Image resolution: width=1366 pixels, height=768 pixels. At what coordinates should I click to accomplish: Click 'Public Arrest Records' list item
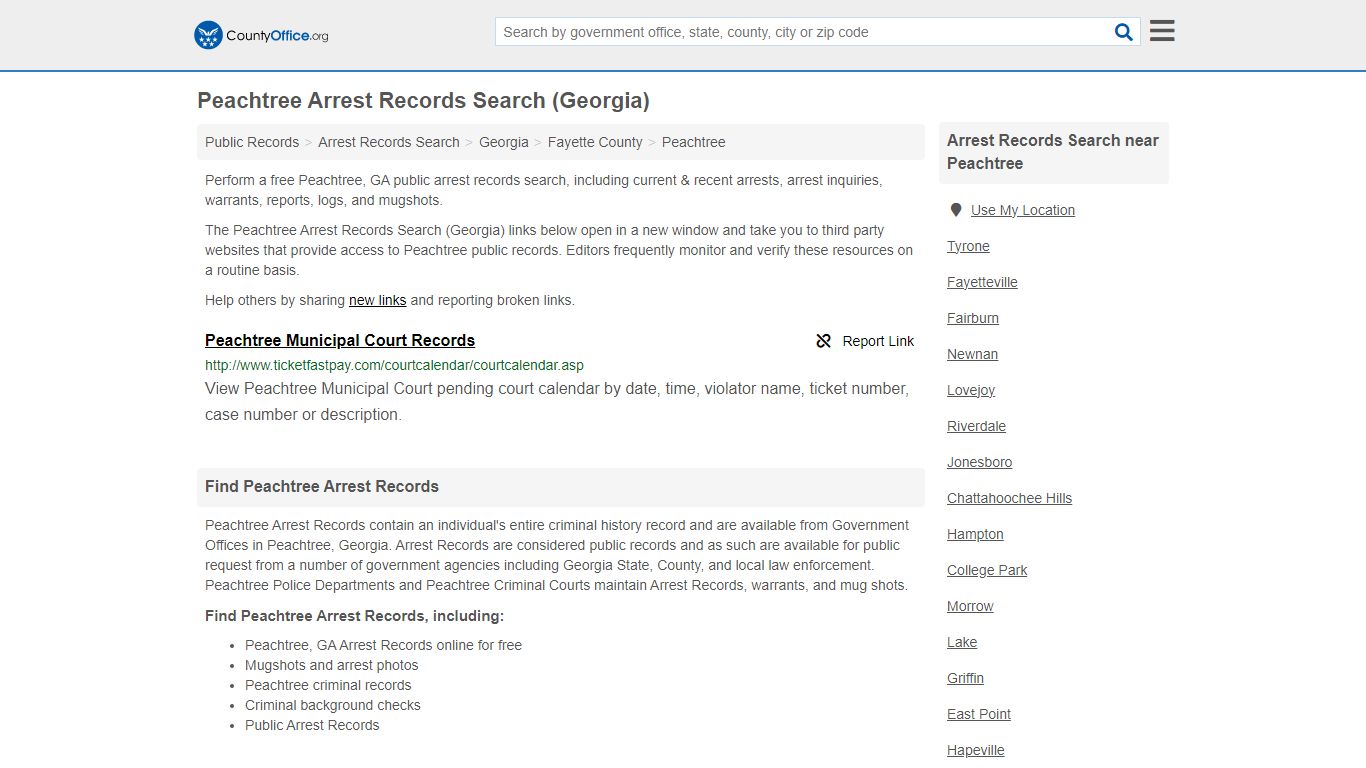pos(312,725)
